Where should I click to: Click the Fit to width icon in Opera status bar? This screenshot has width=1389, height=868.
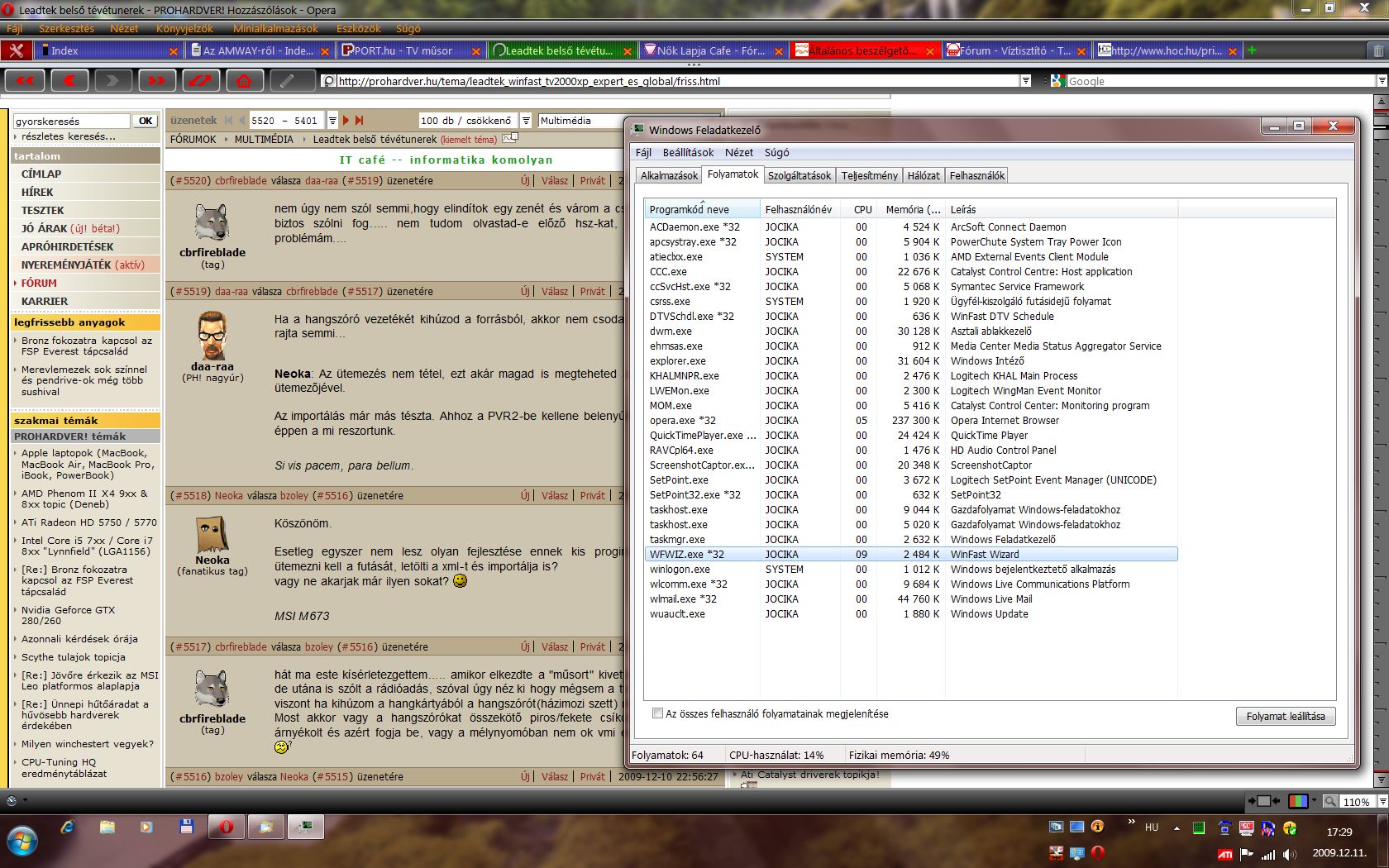[x=1263, y=801]
